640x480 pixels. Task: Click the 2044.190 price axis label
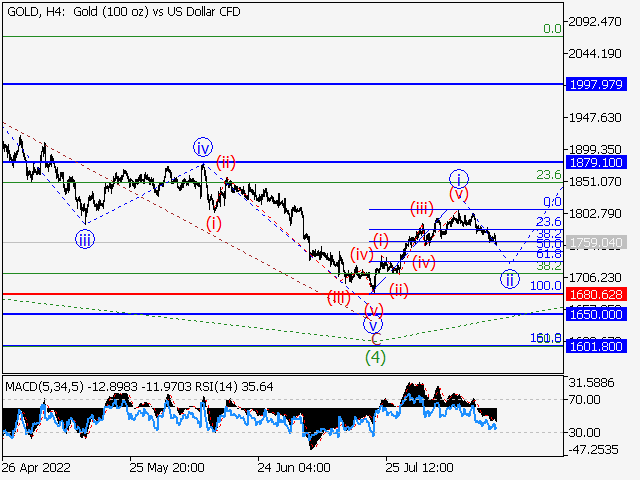[x=595, y=53]
